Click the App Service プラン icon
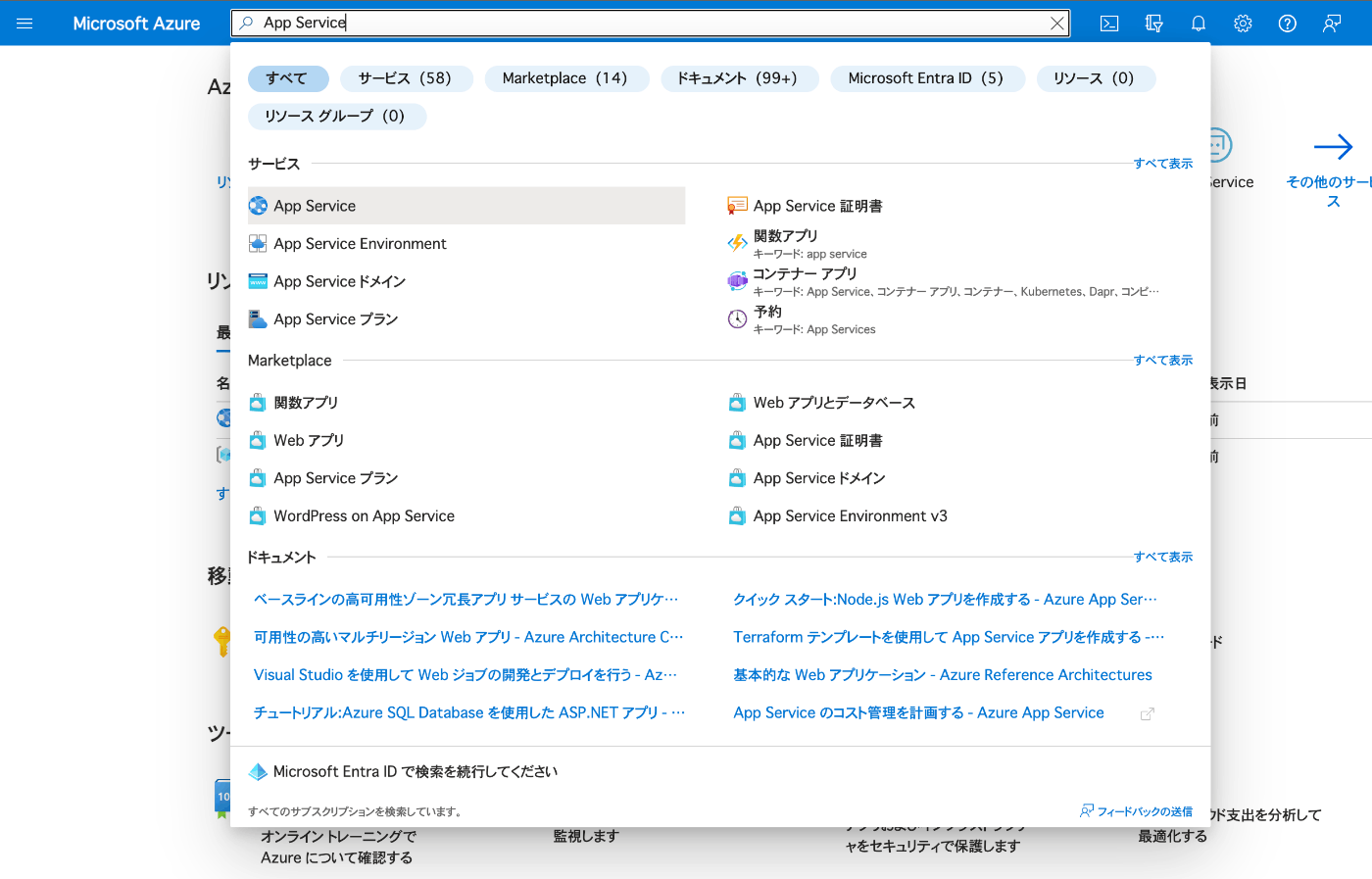Image resolution: width=1372 pixels, height=879 pixels. [258, 319]
